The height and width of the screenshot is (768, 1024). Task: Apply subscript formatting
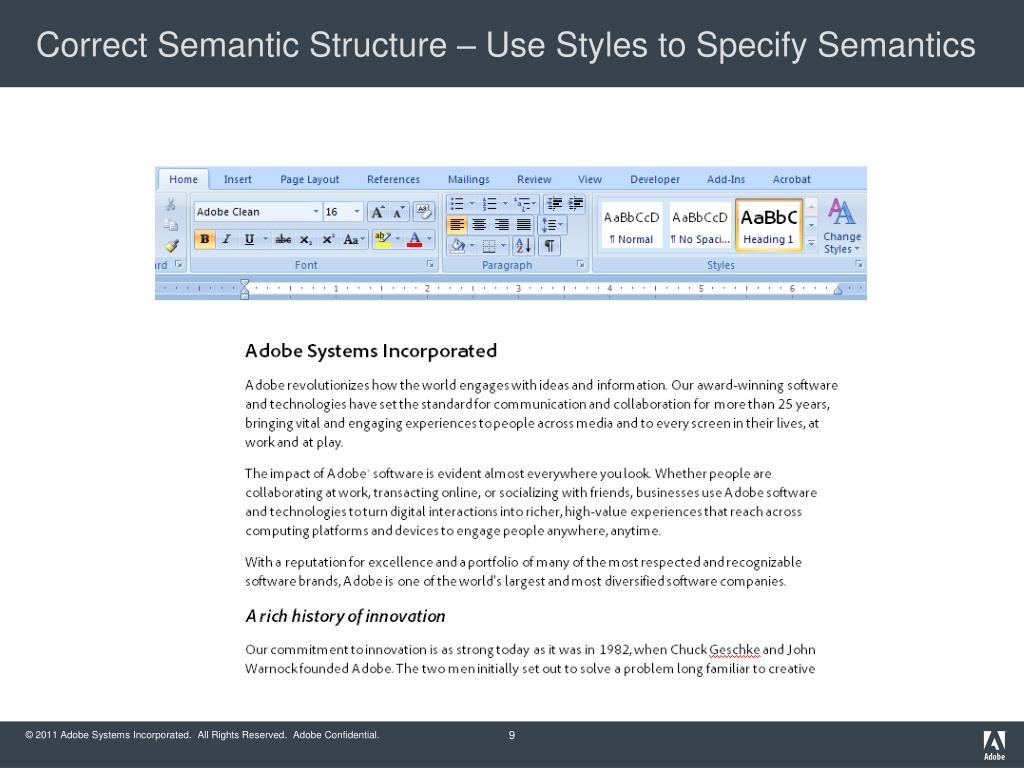(x=306, y=240)
